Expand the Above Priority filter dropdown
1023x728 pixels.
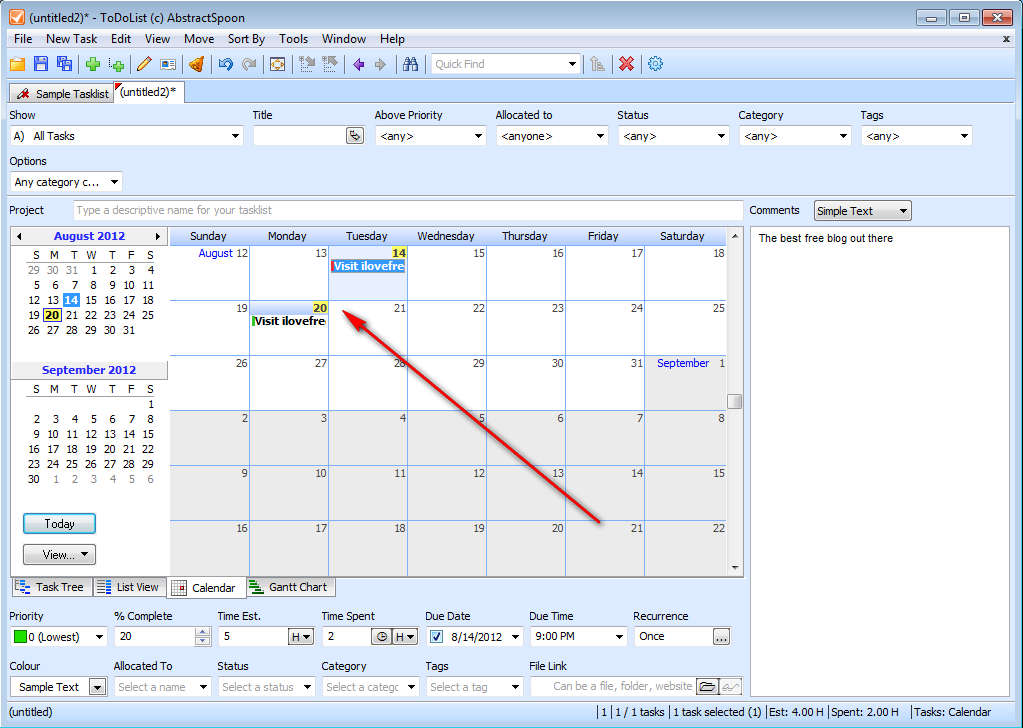pyautogui.click(x=478, y=136)
